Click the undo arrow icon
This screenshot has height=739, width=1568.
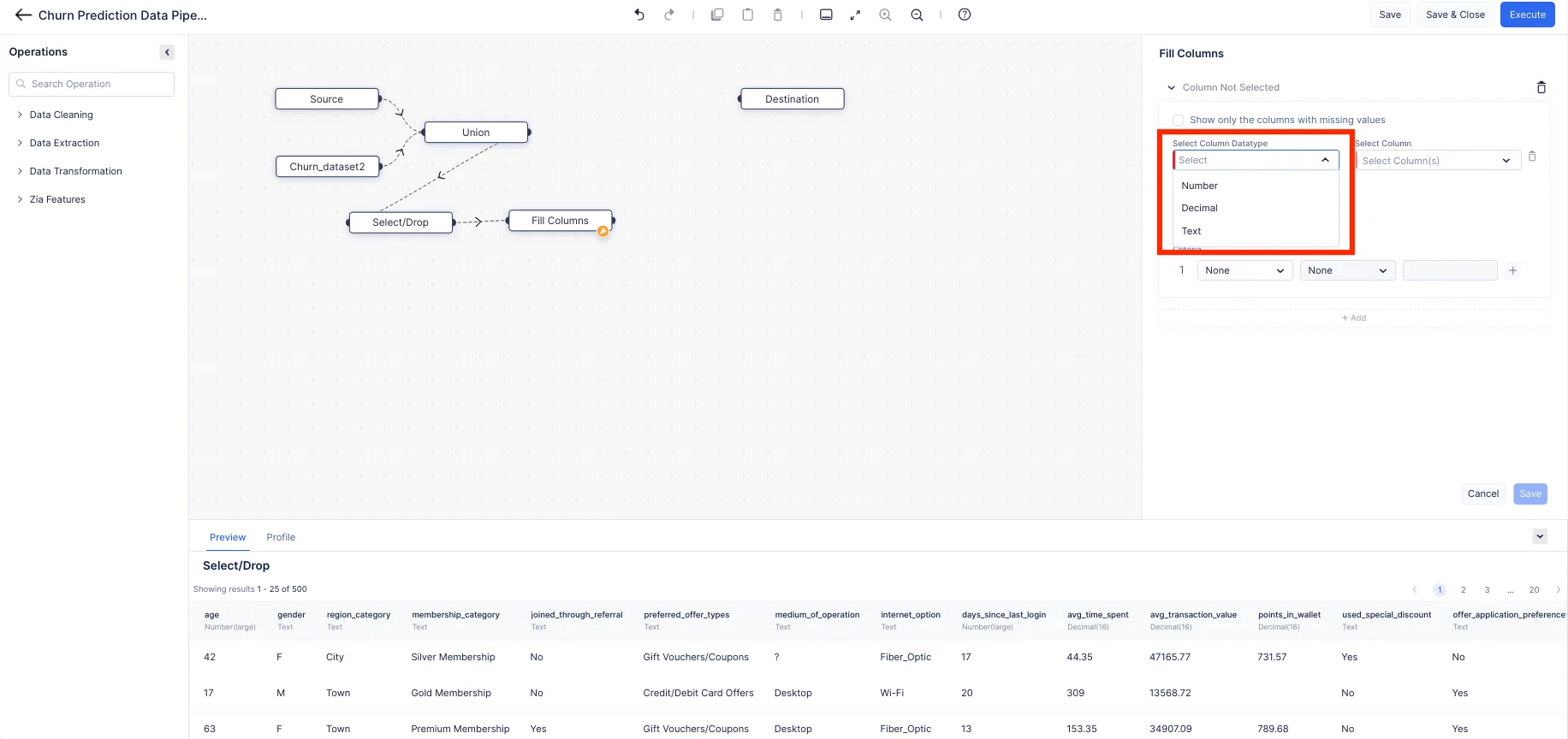point(639,15)
